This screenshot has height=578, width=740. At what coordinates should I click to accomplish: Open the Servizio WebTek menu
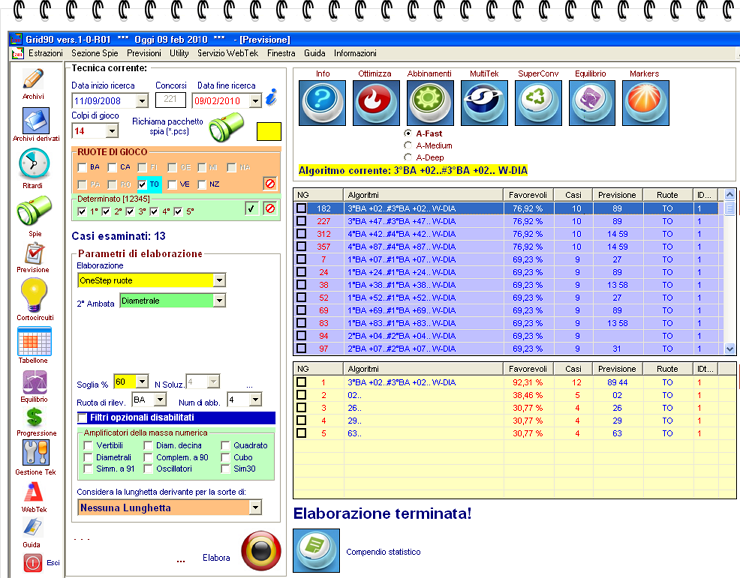click(227, 53)
